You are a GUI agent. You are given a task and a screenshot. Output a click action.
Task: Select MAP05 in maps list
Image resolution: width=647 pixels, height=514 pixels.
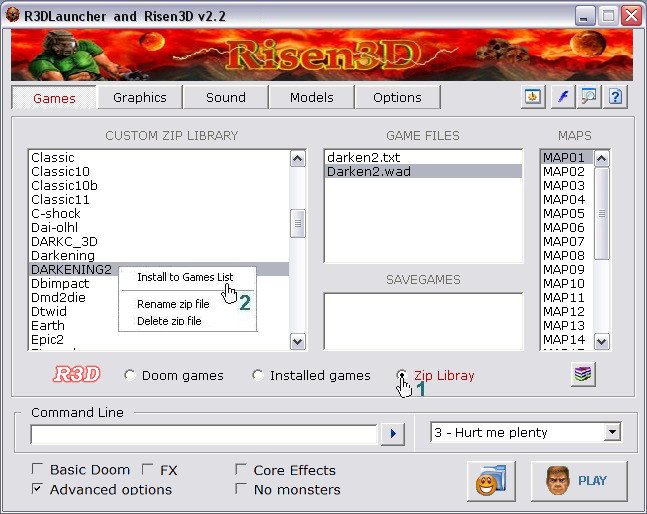[567, 214]
